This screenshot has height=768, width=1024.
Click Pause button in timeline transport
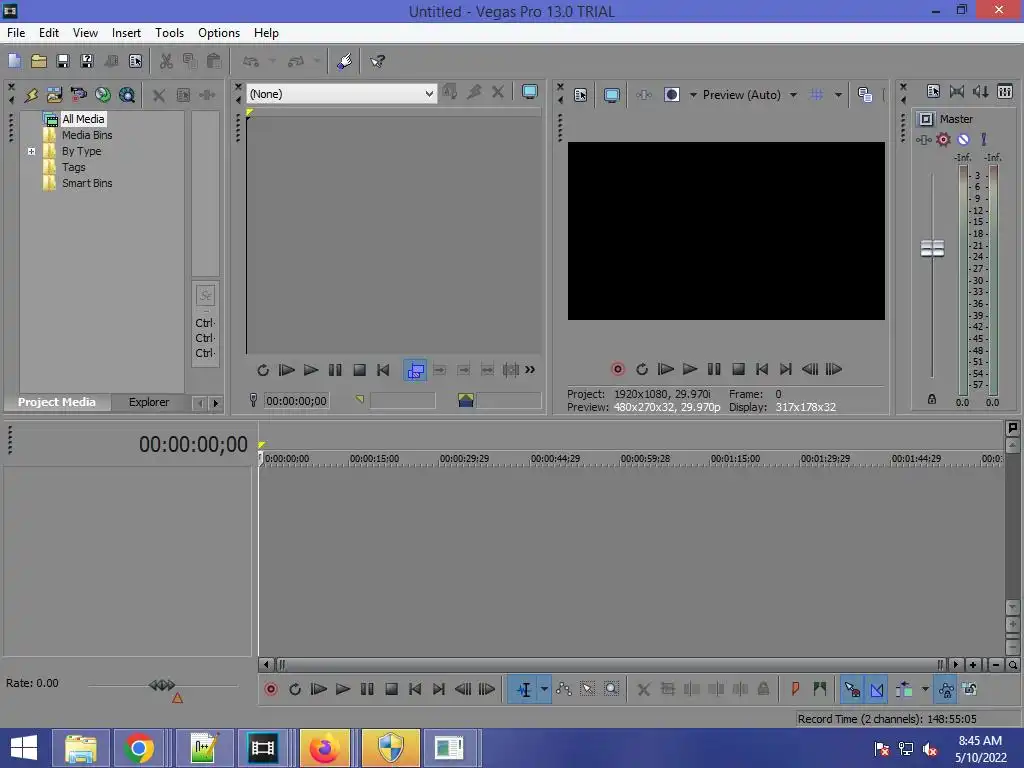(x=367, y=689)
